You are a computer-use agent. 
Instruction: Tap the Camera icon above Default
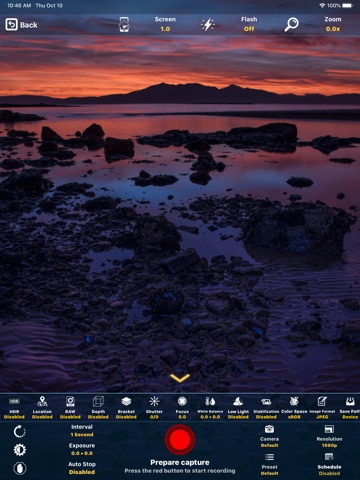[x=269, y=429]
